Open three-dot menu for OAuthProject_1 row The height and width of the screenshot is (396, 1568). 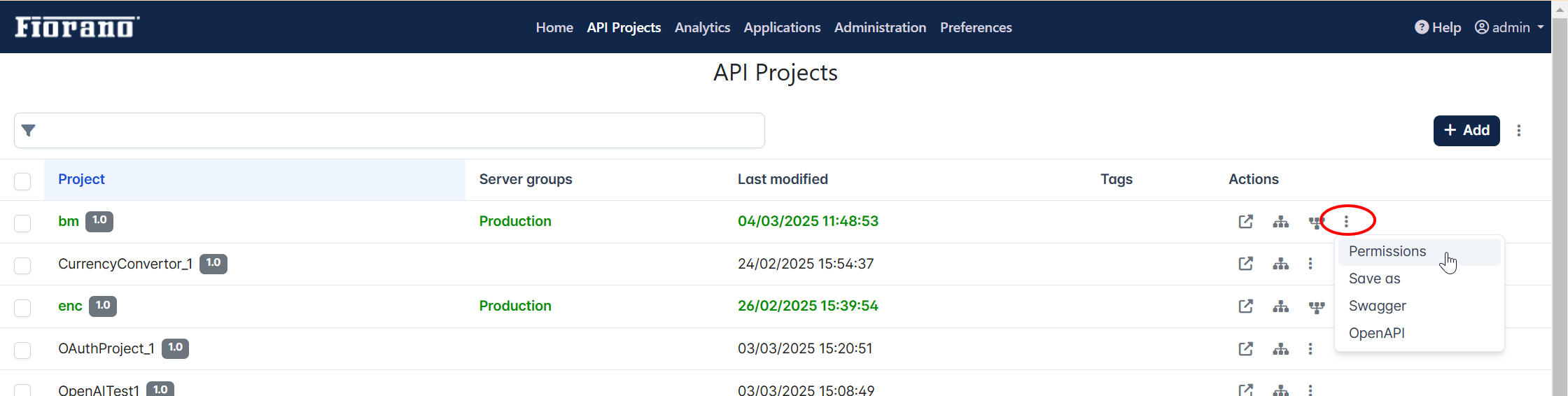pyautogui.click(x=1310, y=348)
